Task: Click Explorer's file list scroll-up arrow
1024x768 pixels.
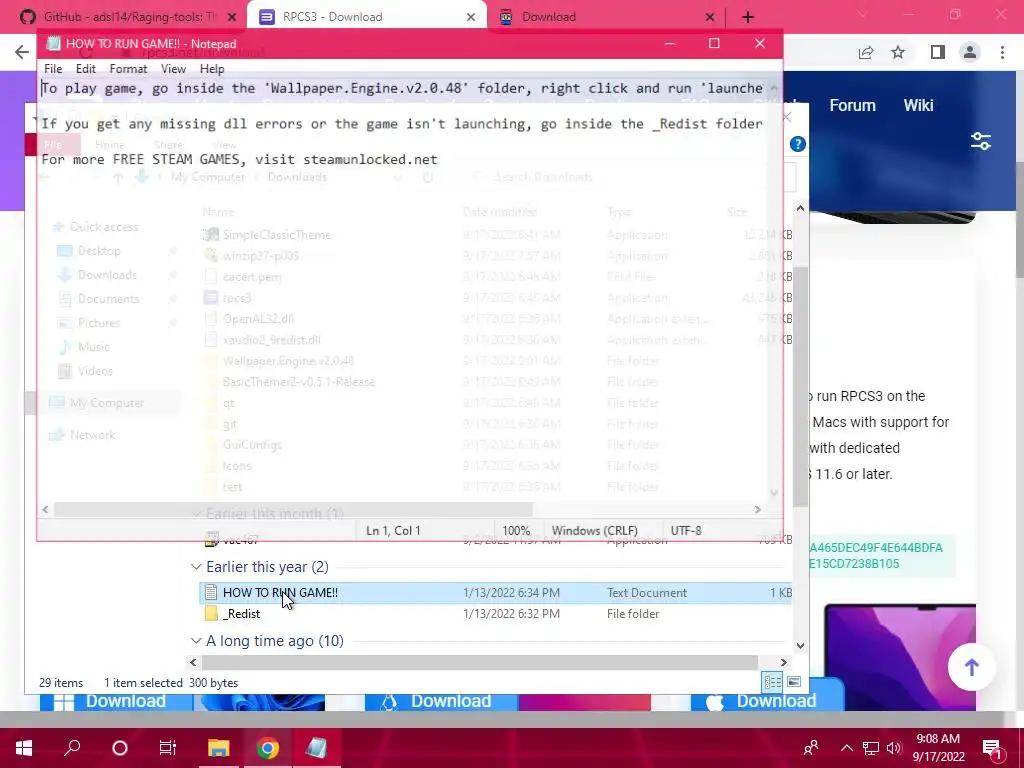Action: coord(801,208)
